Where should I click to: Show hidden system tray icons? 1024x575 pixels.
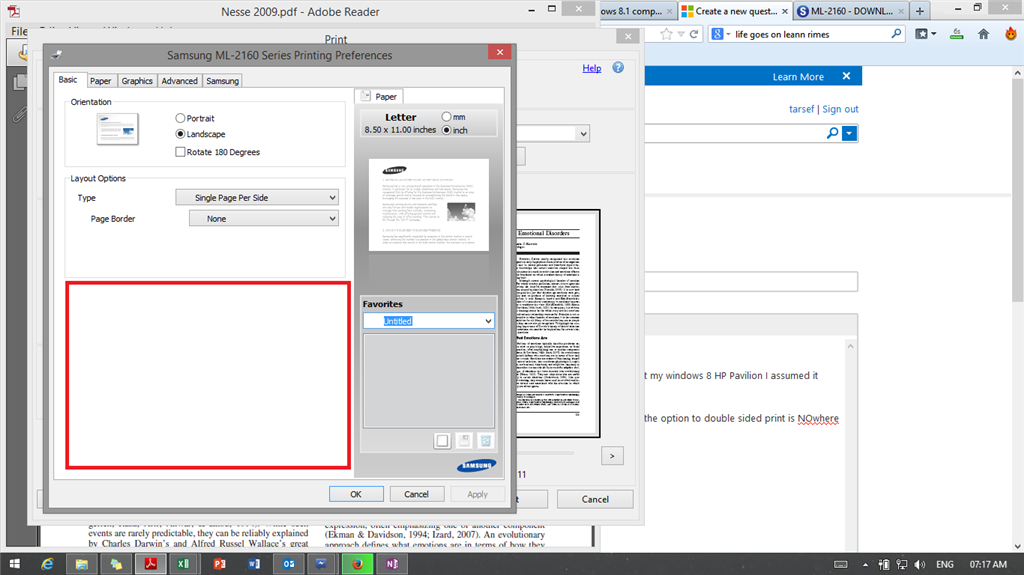pos(865,565)
